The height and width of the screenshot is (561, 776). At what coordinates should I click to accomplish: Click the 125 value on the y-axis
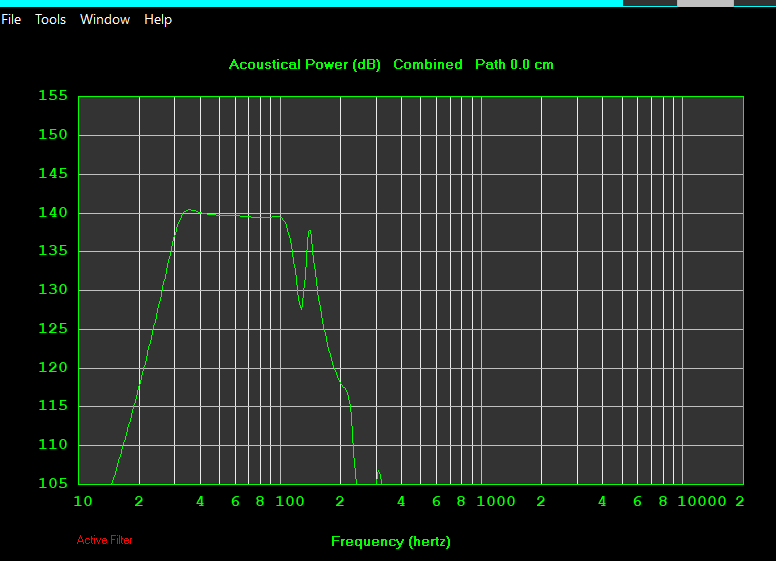(53, 328)
